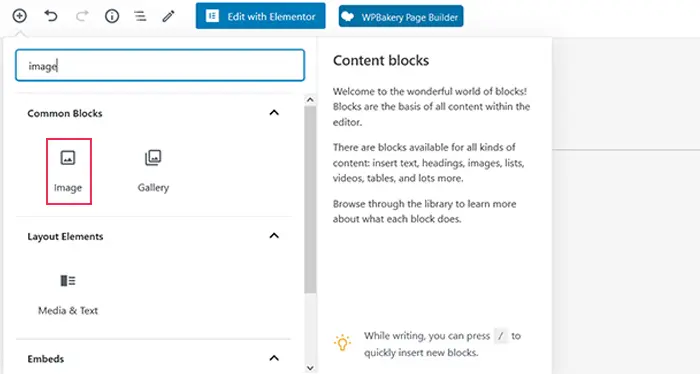
Task: Click the slash shortcut key hint
Action: click(500, 336)
